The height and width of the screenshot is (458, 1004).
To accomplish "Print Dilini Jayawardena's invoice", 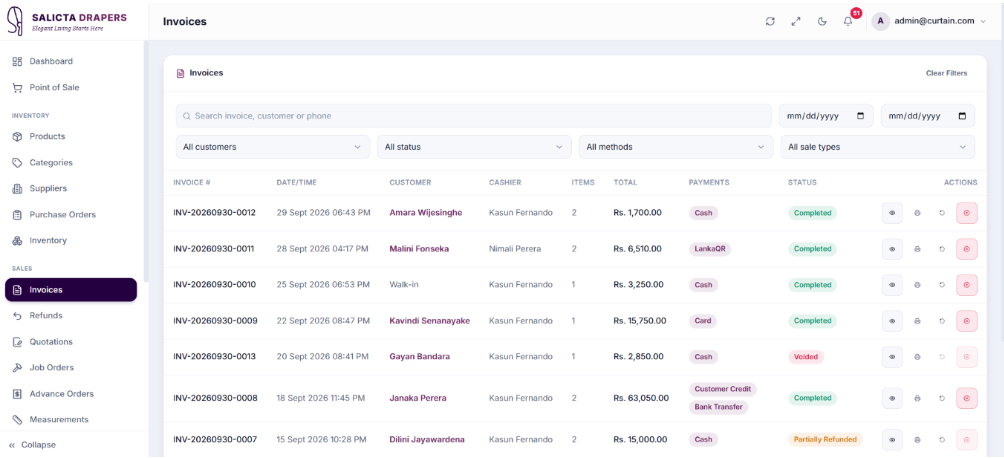I will tap(917, 439).
